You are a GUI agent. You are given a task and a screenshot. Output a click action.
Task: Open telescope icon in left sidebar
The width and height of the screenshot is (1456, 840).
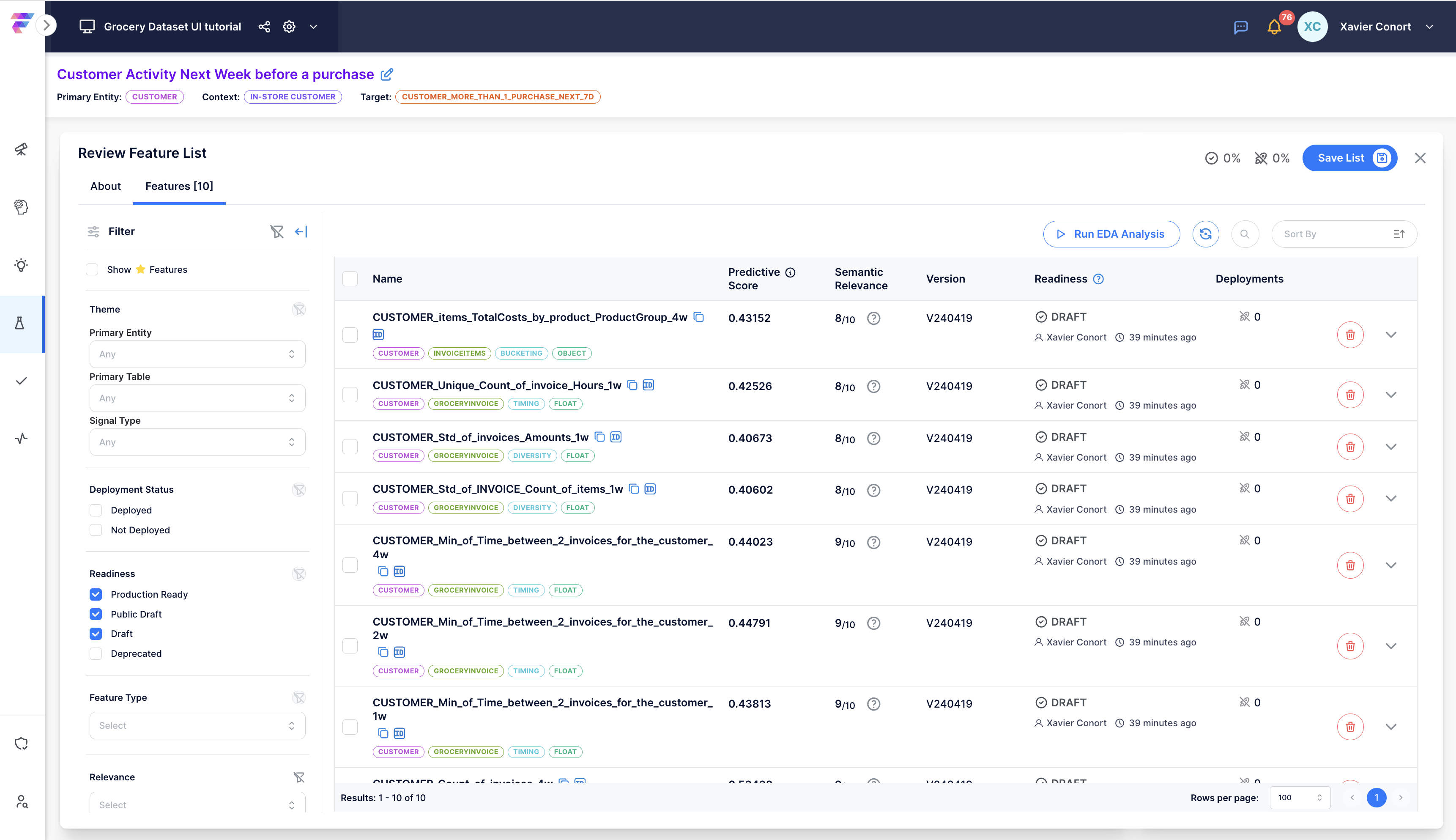pyautogui.click(x=21, y=149)
